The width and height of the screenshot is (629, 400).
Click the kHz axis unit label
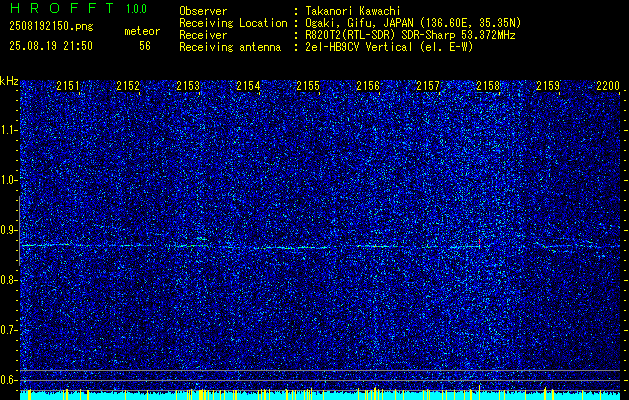(x=9, y=81)
